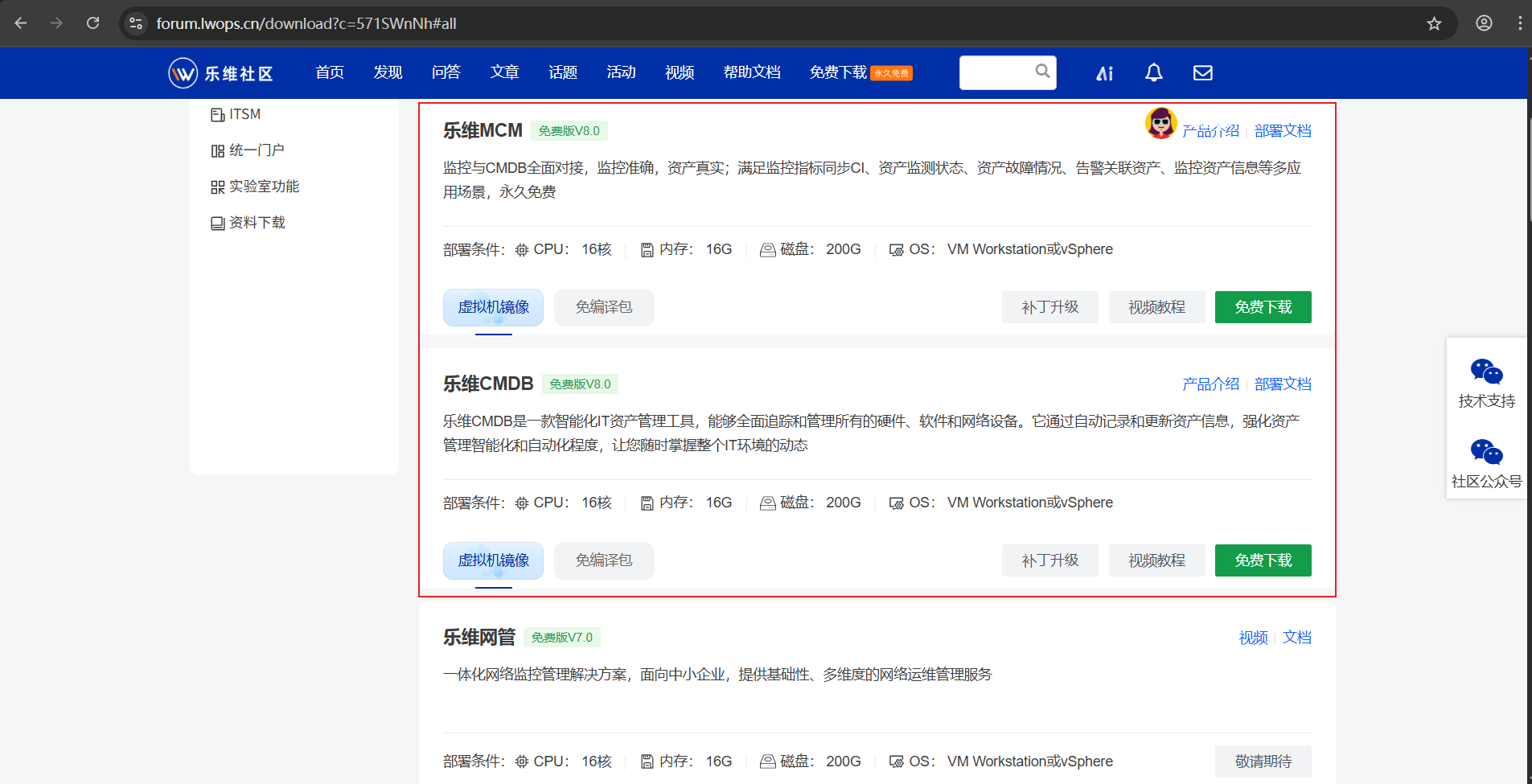The width and height of the screenshot is (1532, 784).
Task: Open the AI assistant icon
Action: click(x=1105, y=73)
